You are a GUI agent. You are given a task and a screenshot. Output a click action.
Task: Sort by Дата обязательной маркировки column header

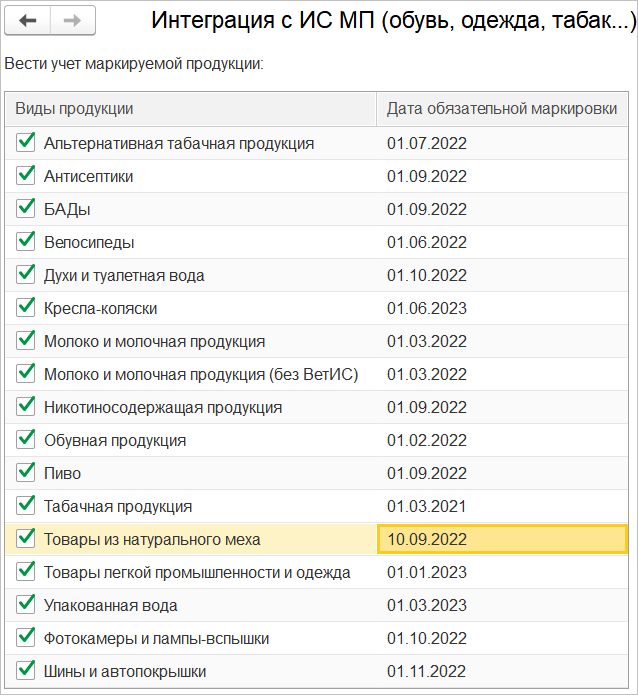tap(502, 109)
